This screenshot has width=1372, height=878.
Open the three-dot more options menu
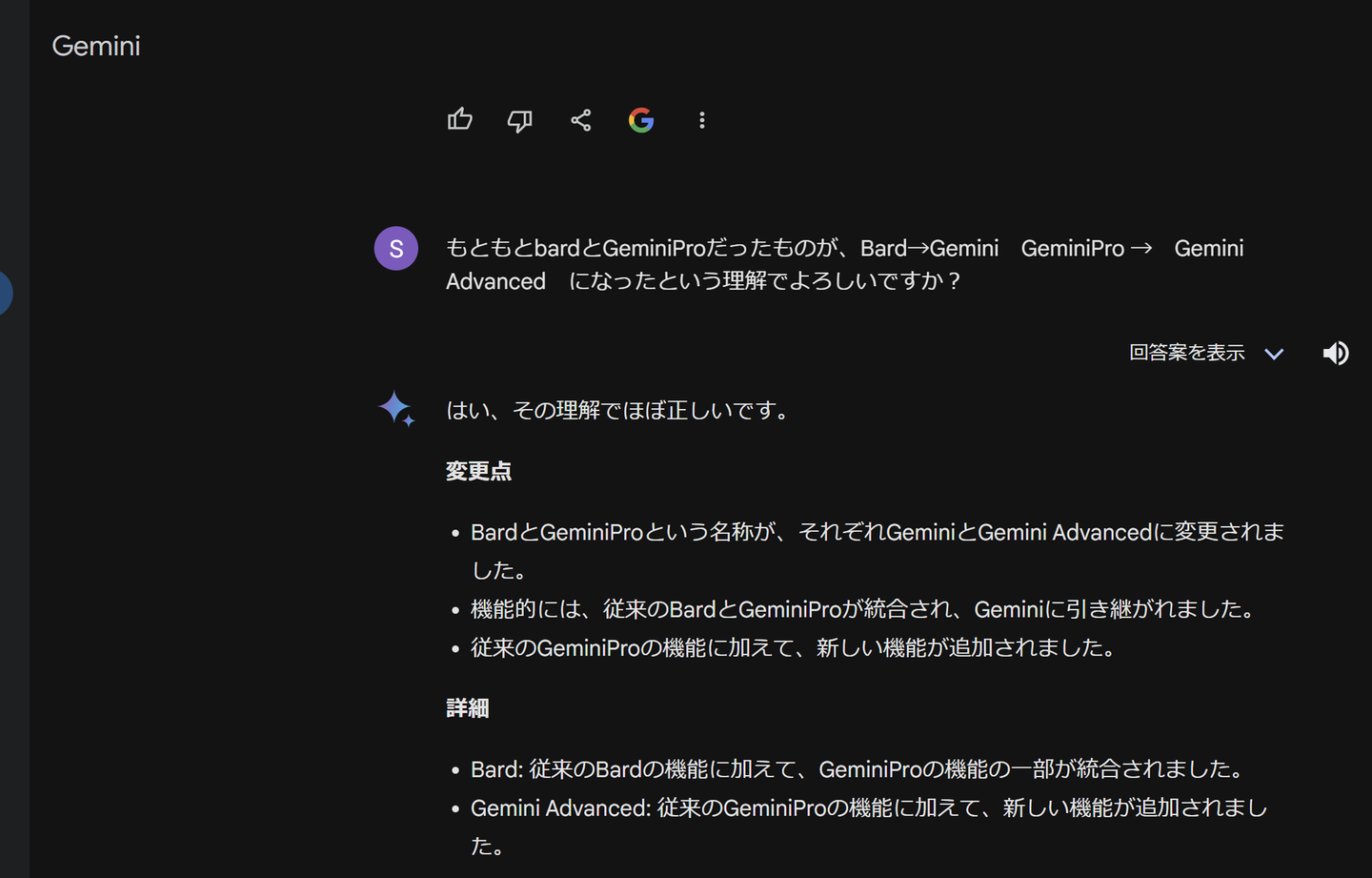[x=702, y=120]
